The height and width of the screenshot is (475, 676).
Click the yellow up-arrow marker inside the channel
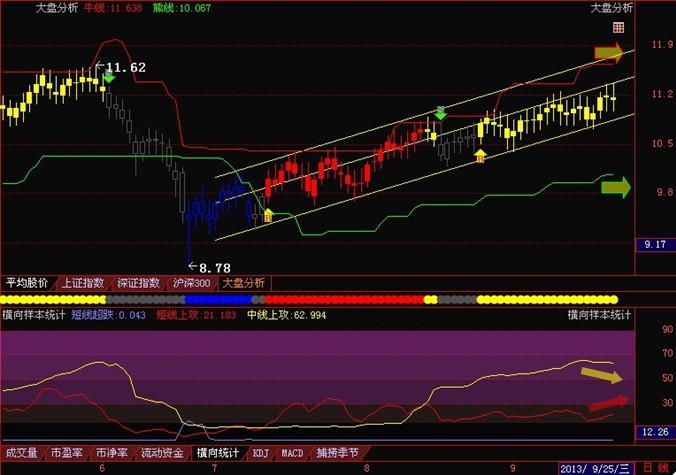click(480, 155)
